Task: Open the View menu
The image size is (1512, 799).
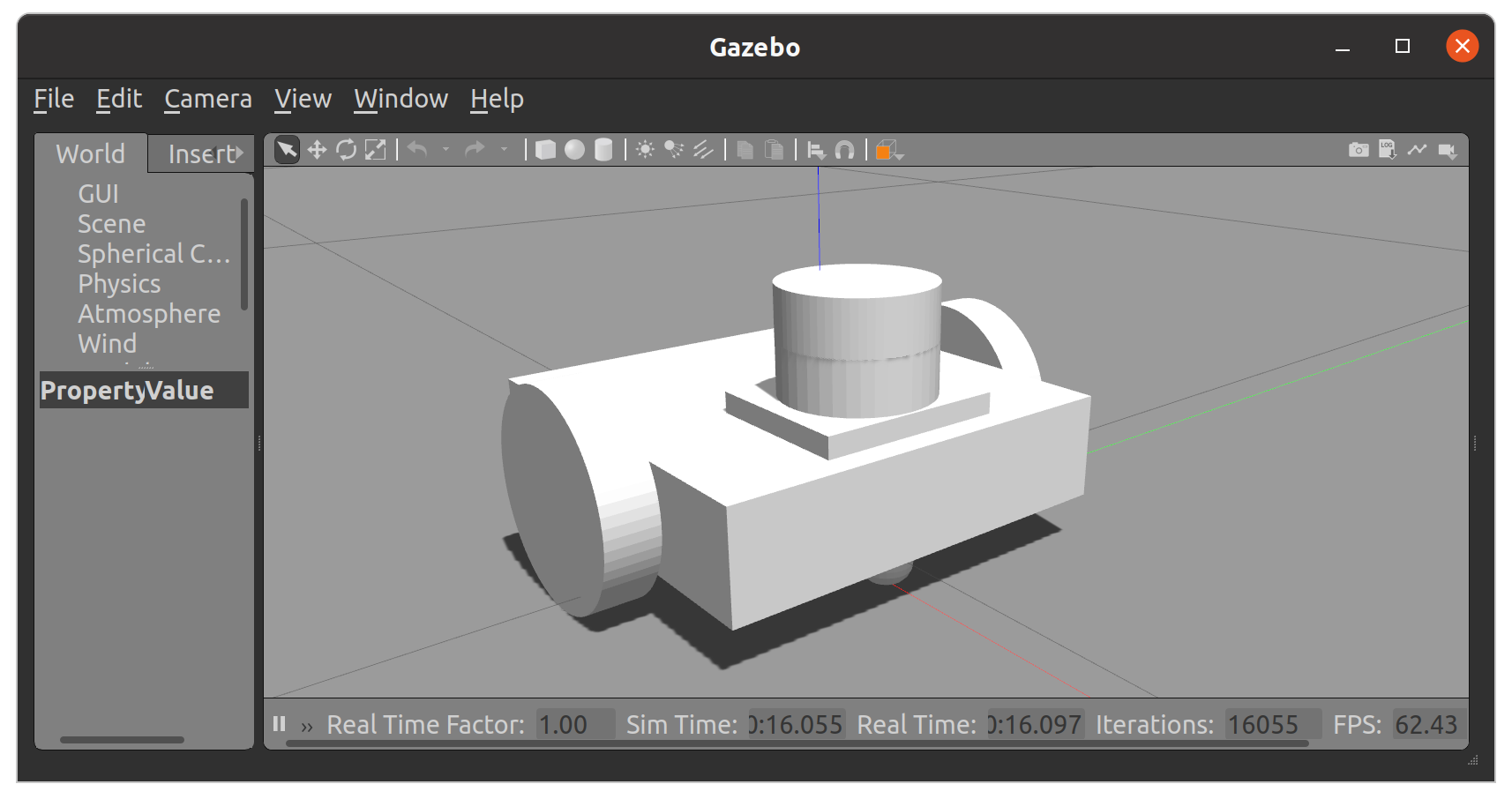Action: coord(303,99)
